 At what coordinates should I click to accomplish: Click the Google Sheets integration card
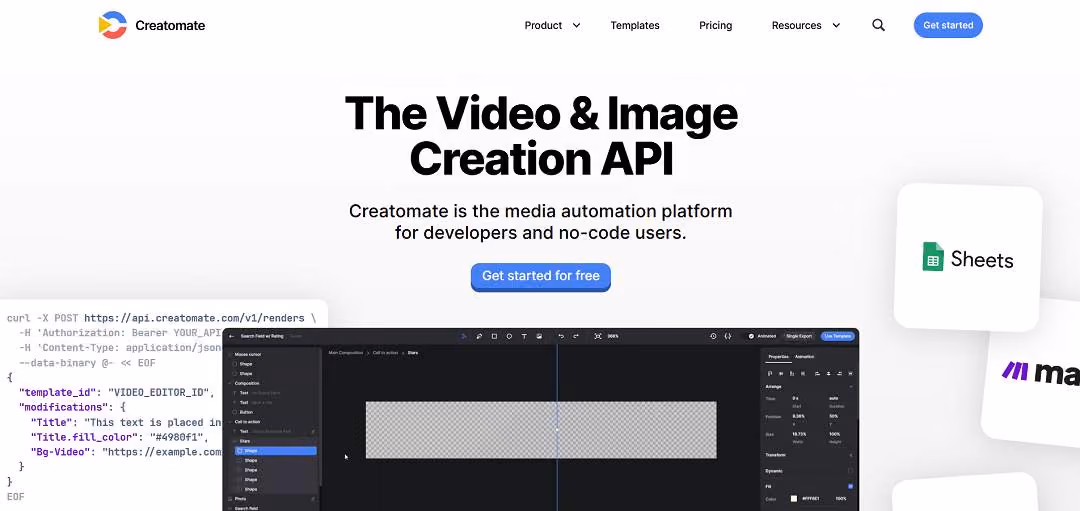[x=968, y=257]
